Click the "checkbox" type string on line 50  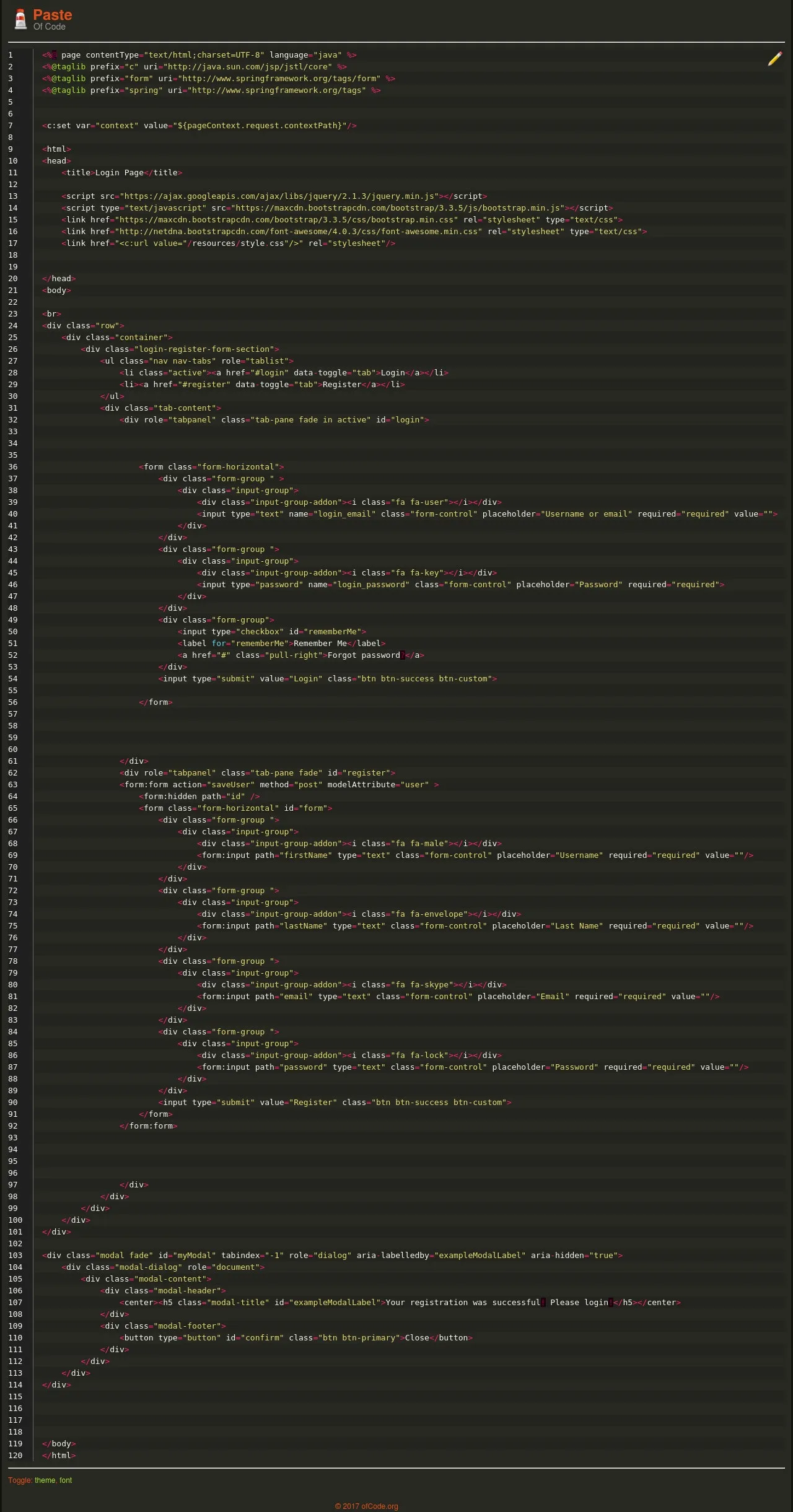tap(260, 632)
